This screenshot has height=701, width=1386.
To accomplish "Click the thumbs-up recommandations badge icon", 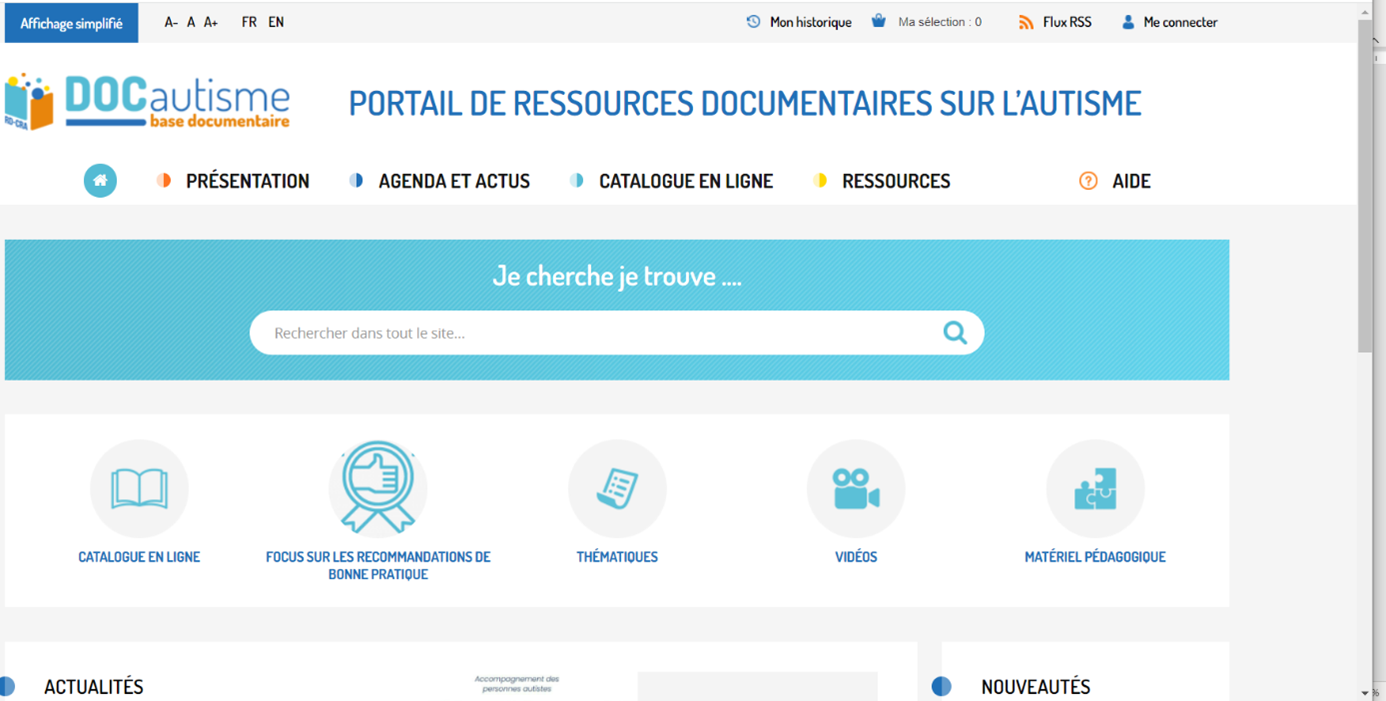I will 378,487.
